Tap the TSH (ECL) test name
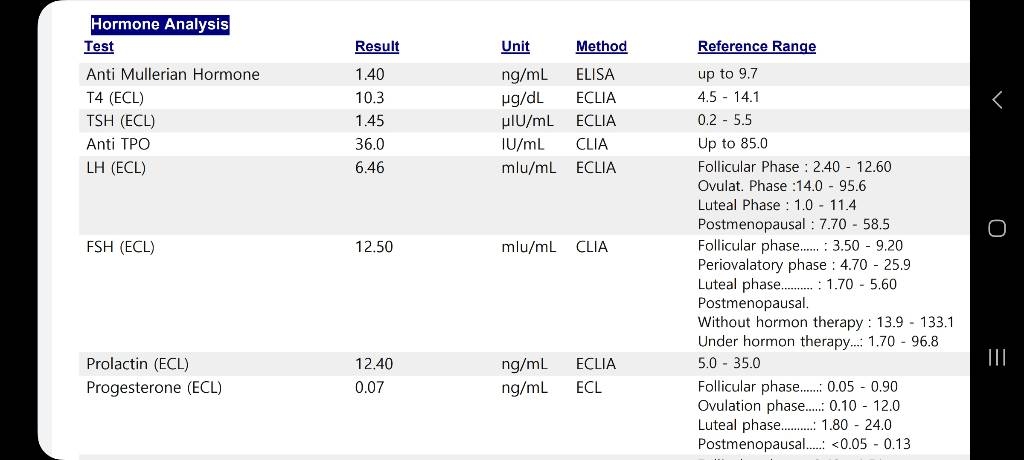Screen dimensions: 1024x460 point(121,121)
